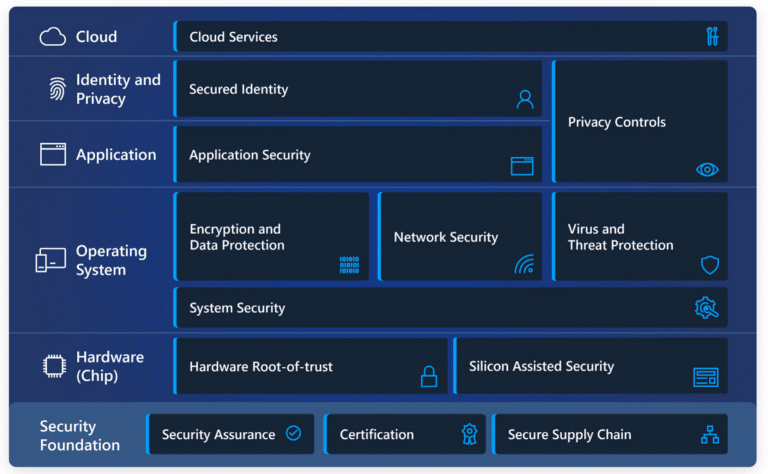Click the padlock icon in Hardware Root-of-trust
Image resolution: width=768 pixels, height=474 pixels.
(429, 377)
